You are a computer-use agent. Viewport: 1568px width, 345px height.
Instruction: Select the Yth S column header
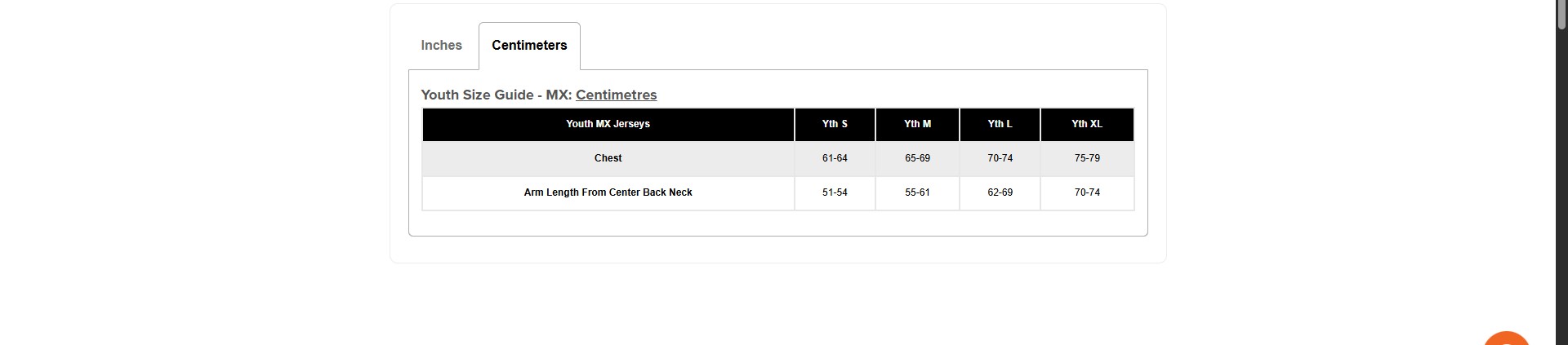tap(835, 124)
